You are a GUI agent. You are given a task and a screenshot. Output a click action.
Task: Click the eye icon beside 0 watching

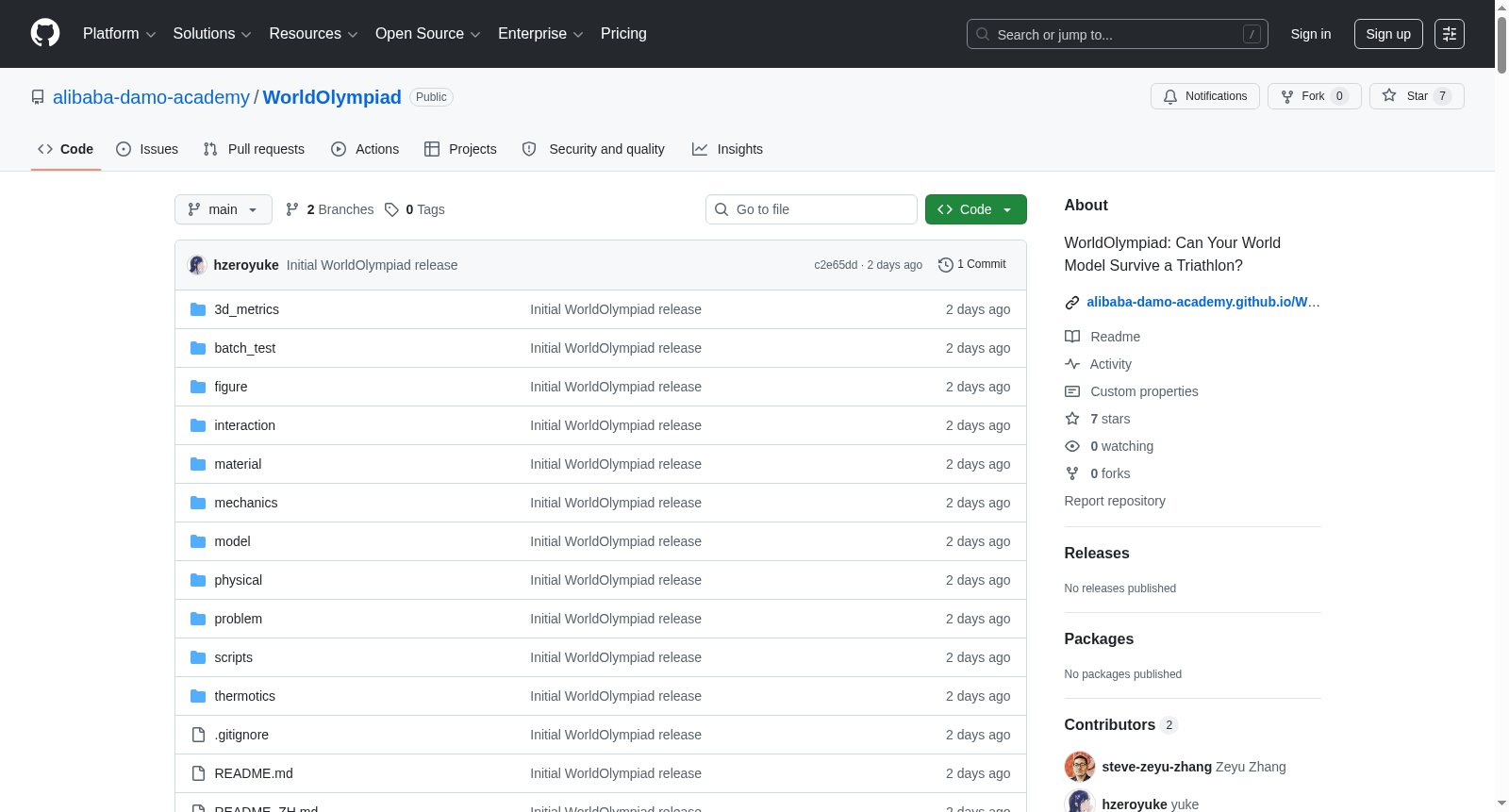1072,446
